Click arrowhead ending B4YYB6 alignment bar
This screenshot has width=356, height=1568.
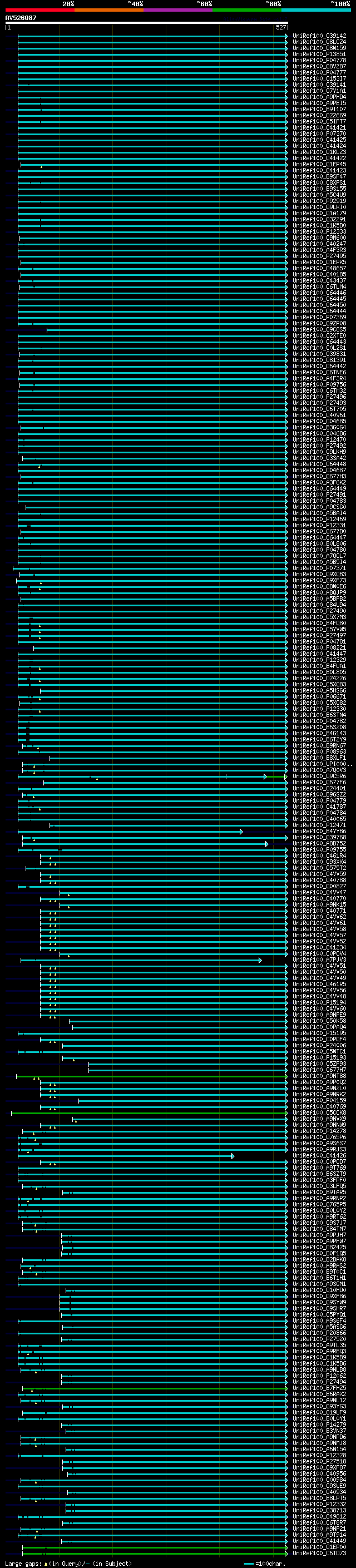coord(241,832)
